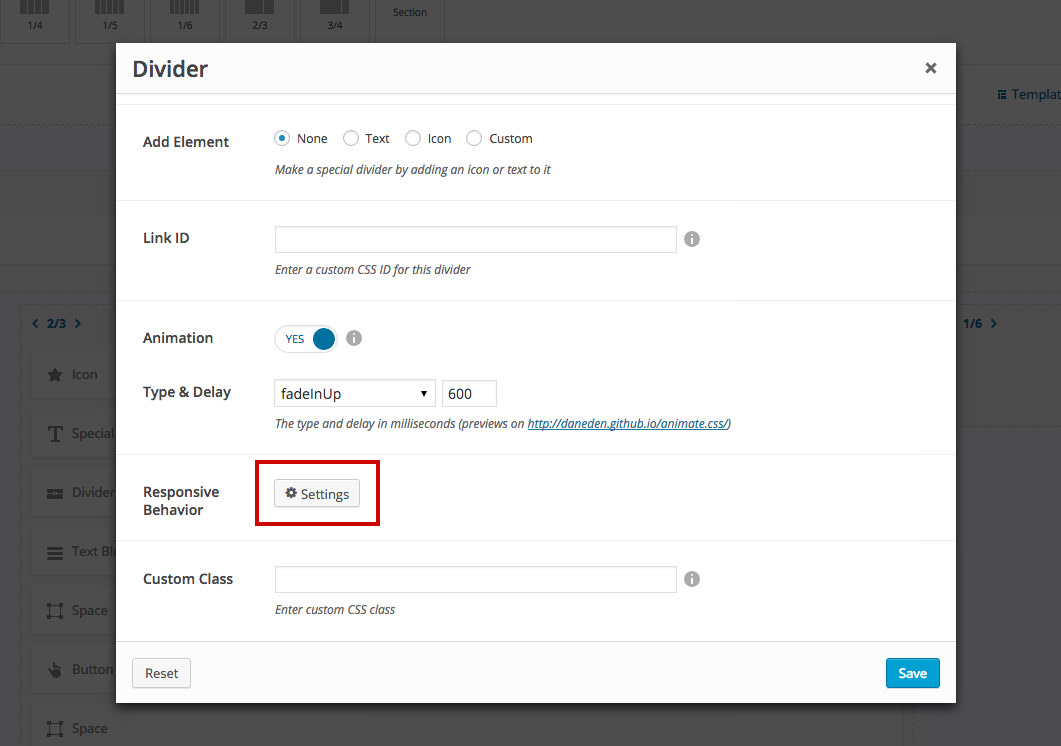The height and width of the screenshot is (746, 1061).
Task: Click the delay field showing 600
Action: point(470,393)
